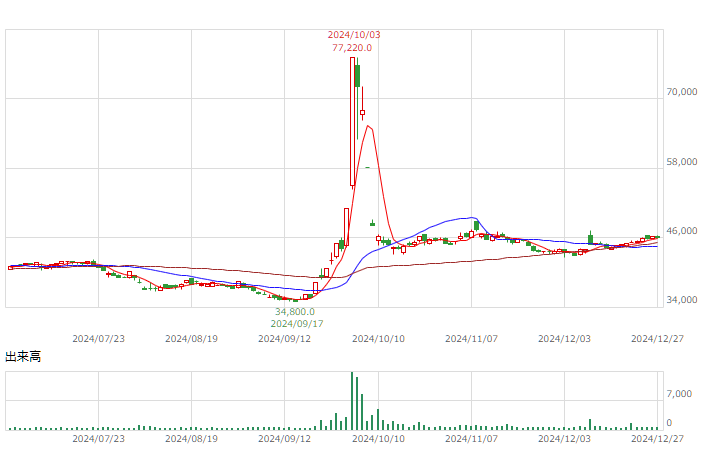Image resolution: width=705 pixels, height=453 pixels.
Task: Click the peak price value 77,220.0
Action: [352, 48]
